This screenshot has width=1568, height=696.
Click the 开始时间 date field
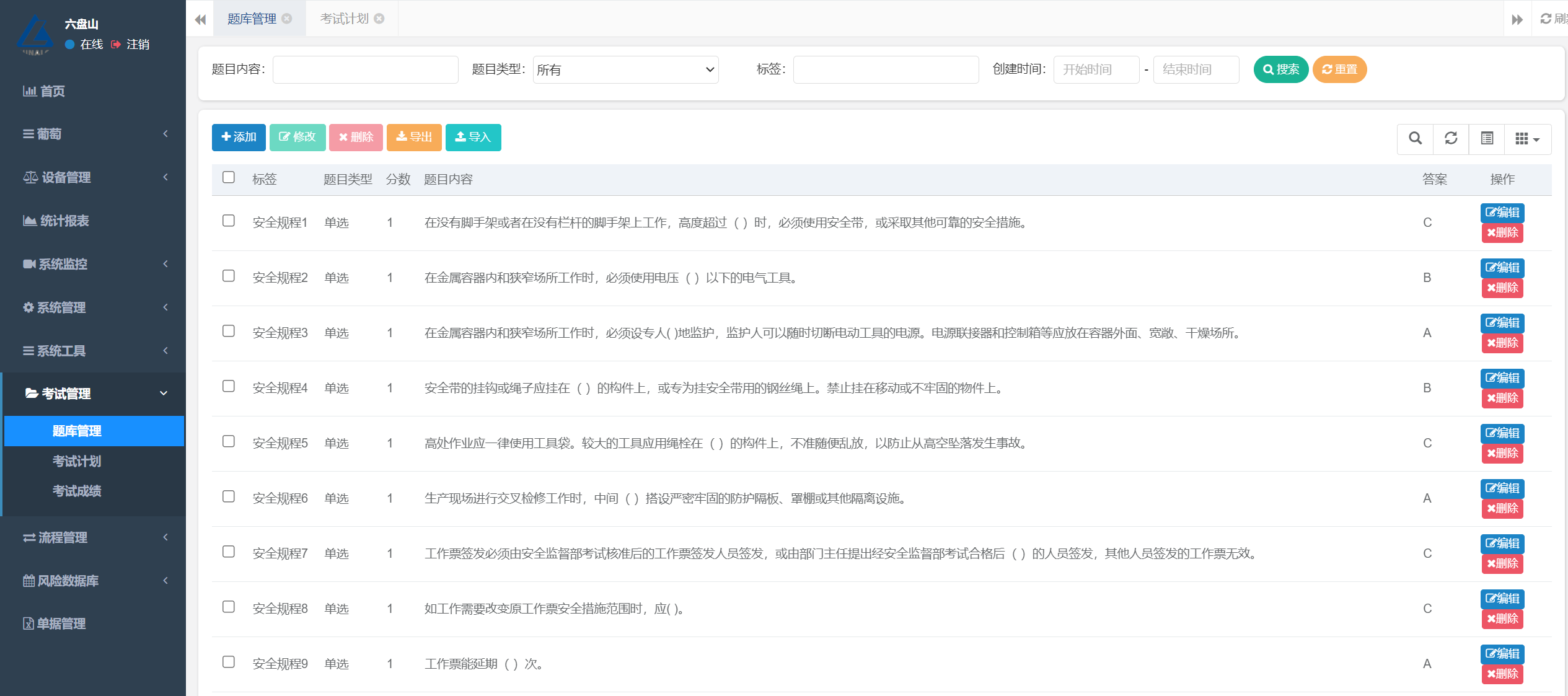[x=1096, y=69]
